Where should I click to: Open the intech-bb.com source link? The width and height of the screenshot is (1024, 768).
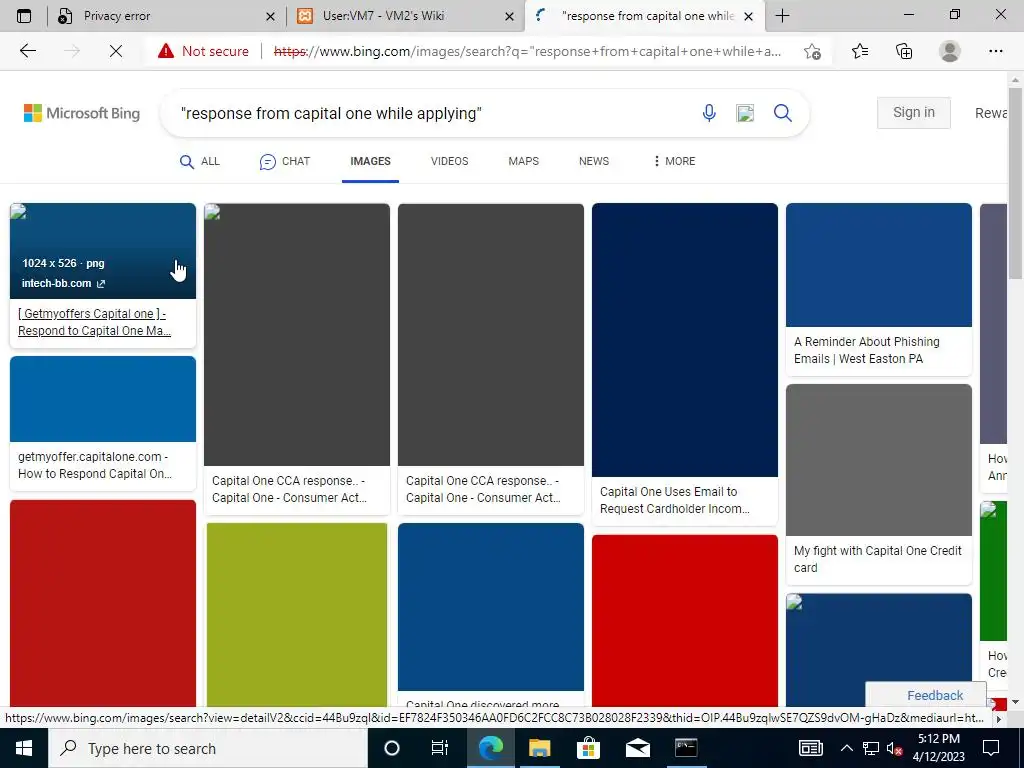63,283
